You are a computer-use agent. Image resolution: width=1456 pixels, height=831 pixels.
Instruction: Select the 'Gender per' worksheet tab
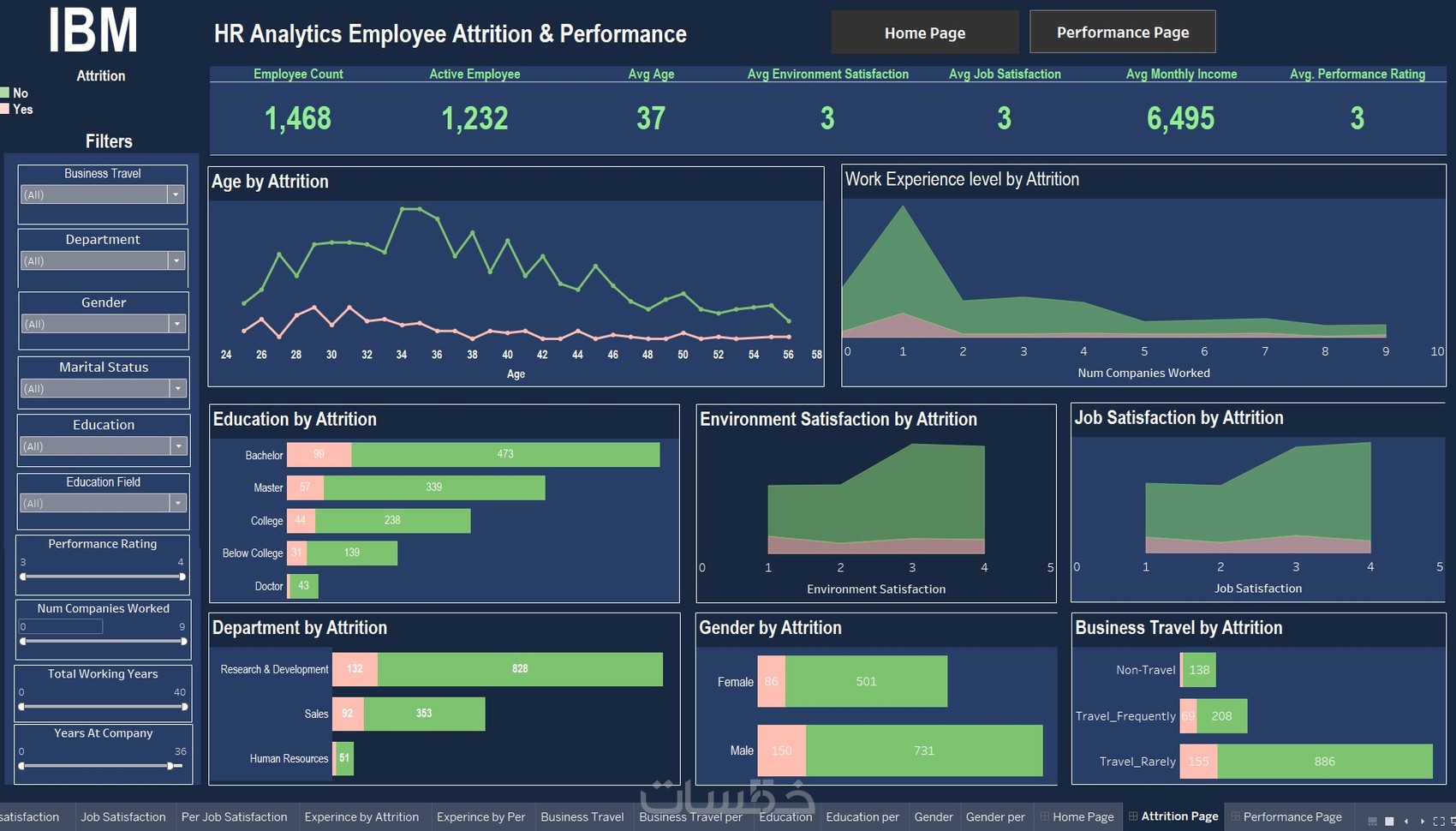click(995, 816)
